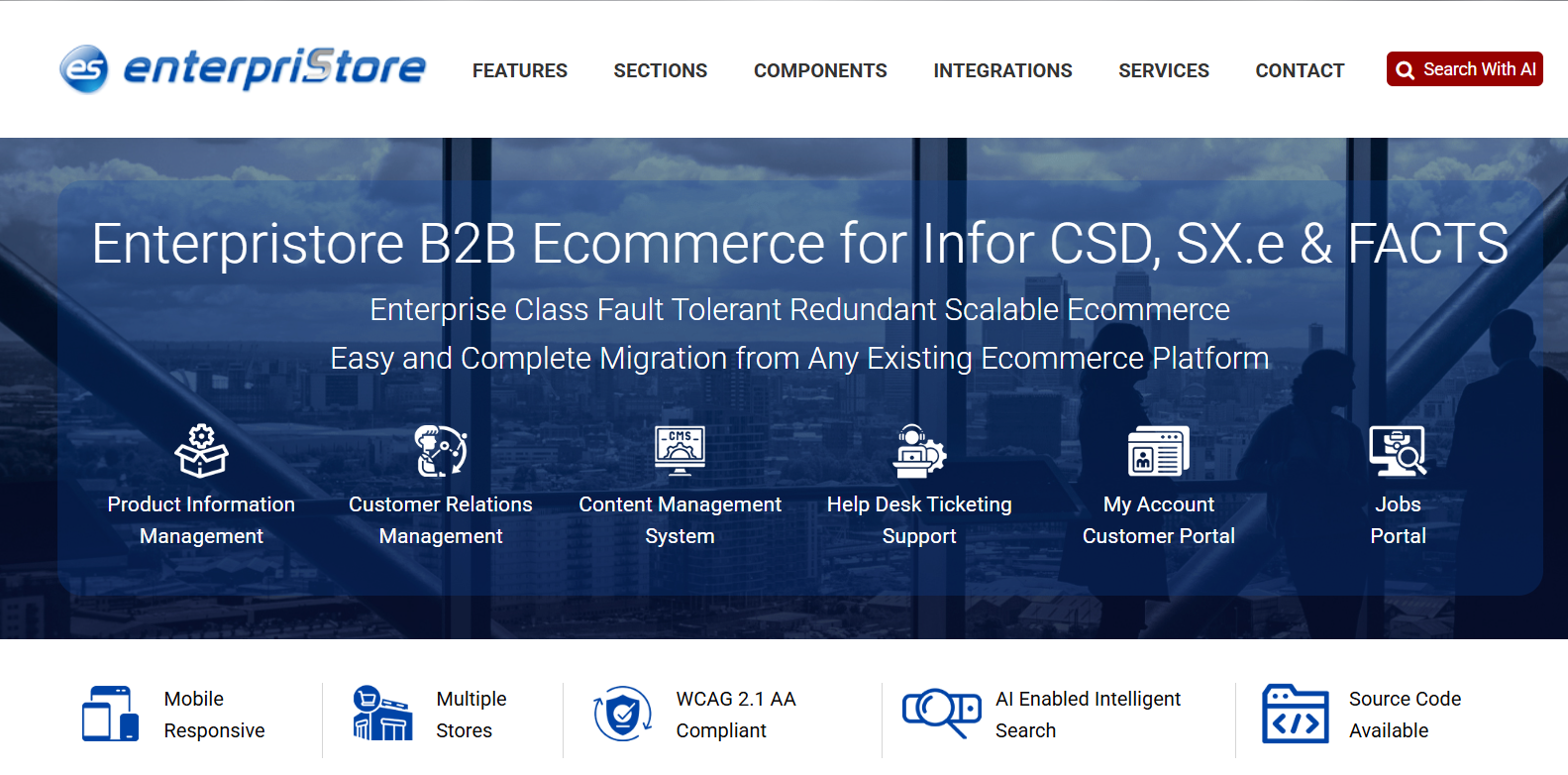Open the Jobs Portal text link
The width and height of the screenshot is (1568, 775).
[x=1398, y=520]
